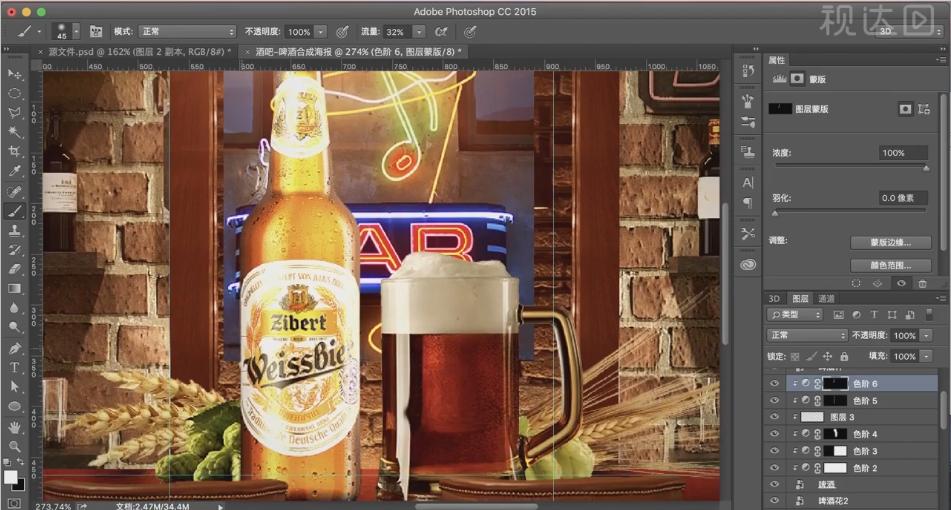The image size is (951, 510).
Task: Hide the 色阶 3 layer
Action: tap(774, 451)
